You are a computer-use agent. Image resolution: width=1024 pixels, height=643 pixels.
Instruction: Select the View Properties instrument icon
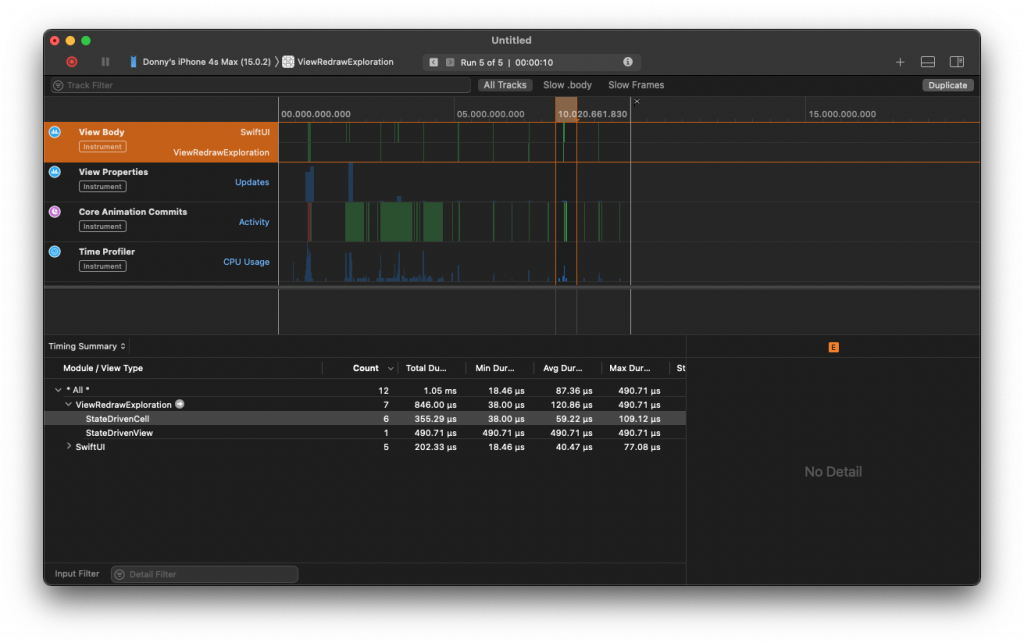tap(55, 172)
